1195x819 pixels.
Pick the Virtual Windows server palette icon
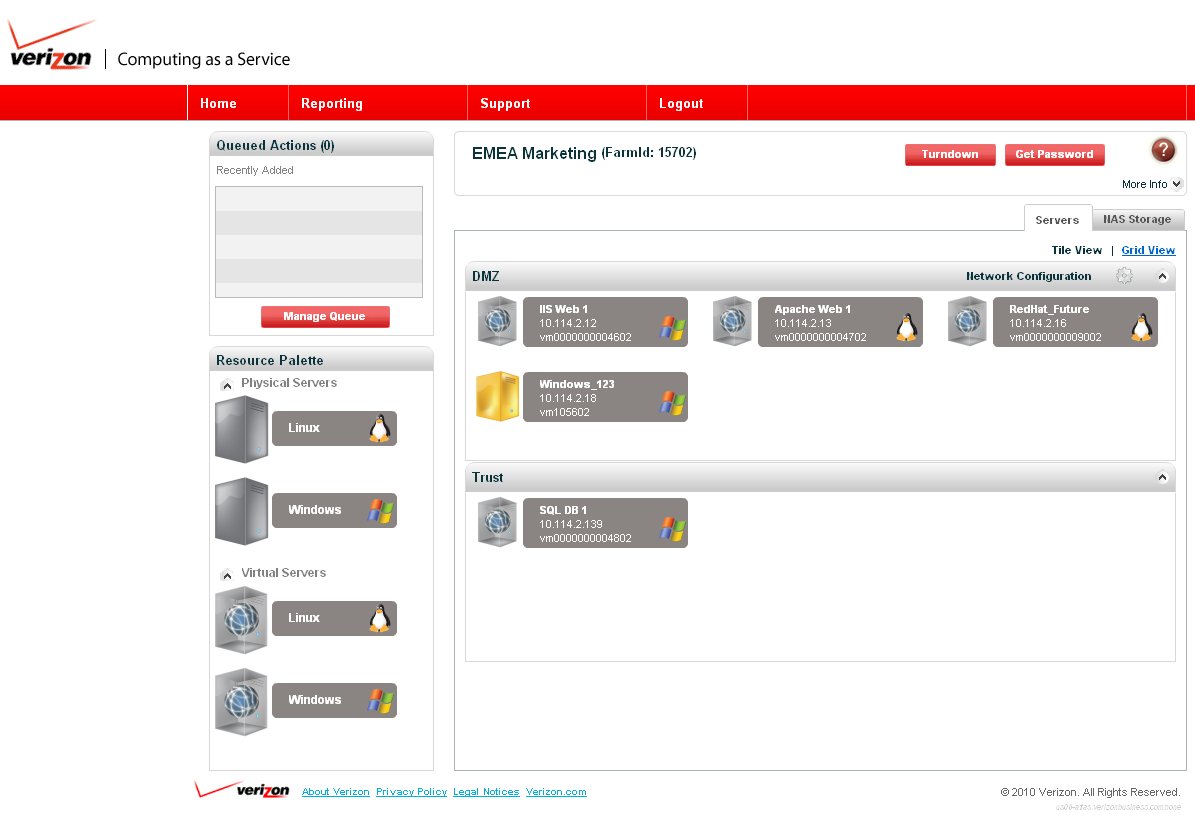pyautogui.click(x=242, y=701)
